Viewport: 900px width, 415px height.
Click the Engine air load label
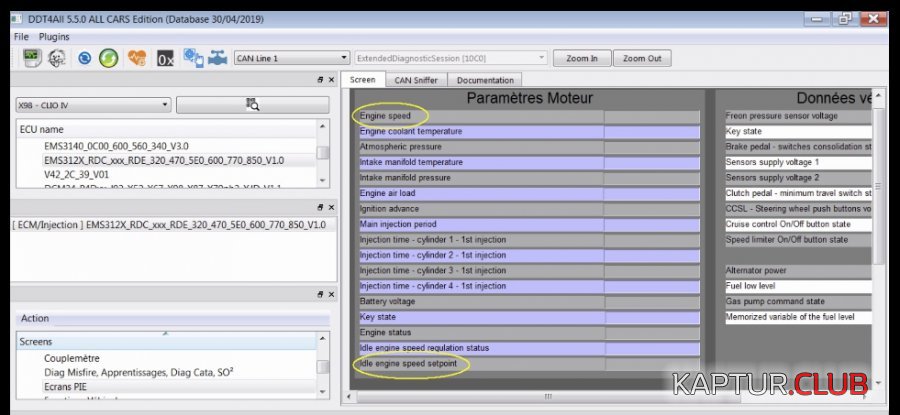[387, 193]
